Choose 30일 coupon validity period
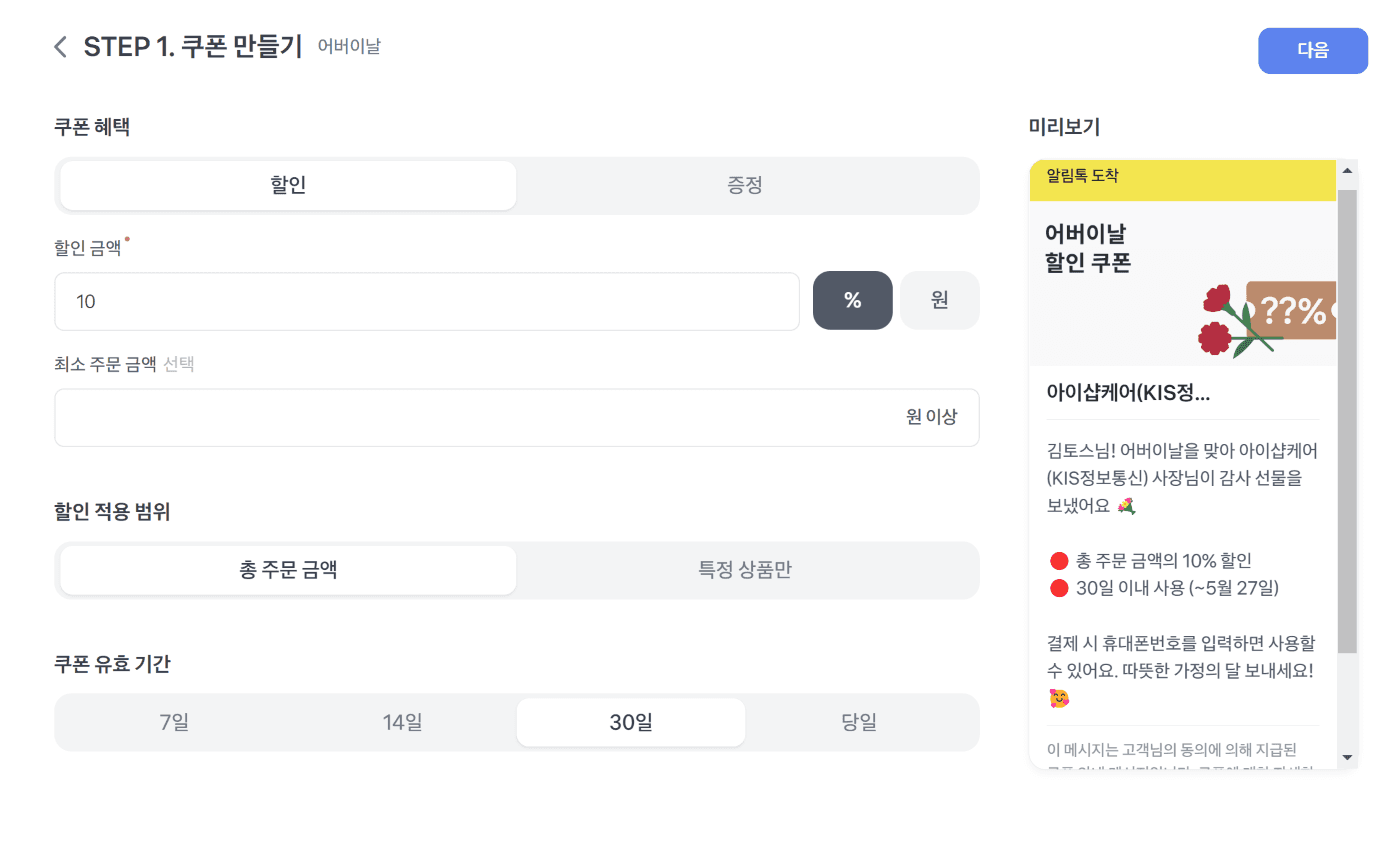The image size is (1400, 867). [x=630, y=721]
